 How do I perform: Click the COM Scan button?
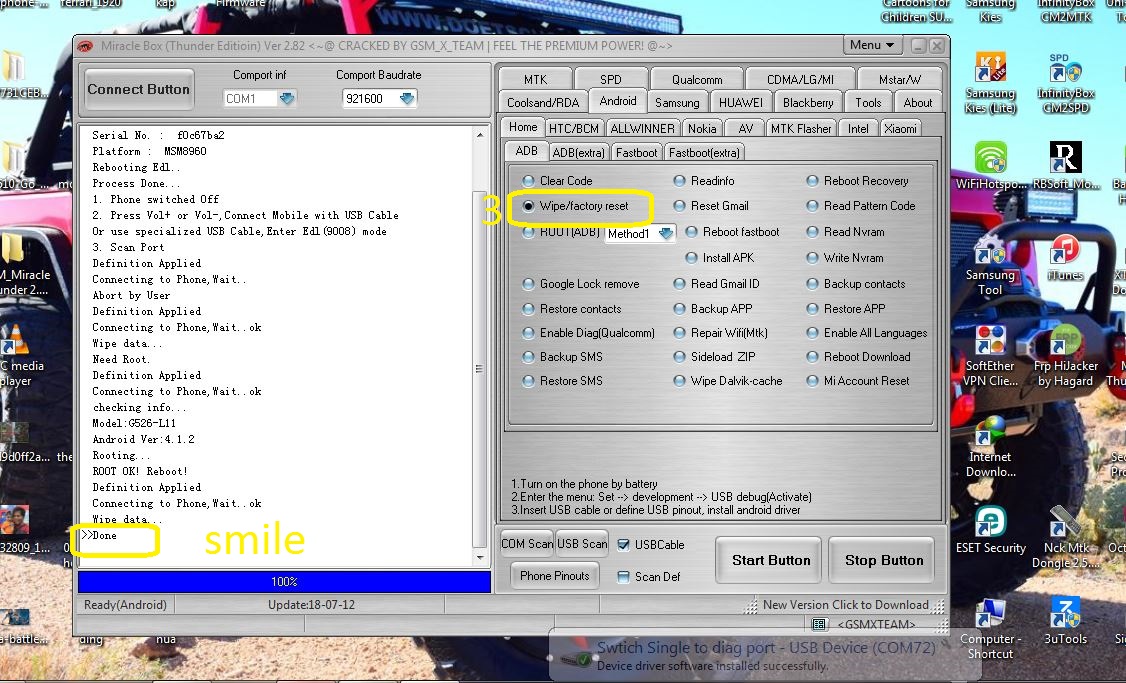point(526,544)
